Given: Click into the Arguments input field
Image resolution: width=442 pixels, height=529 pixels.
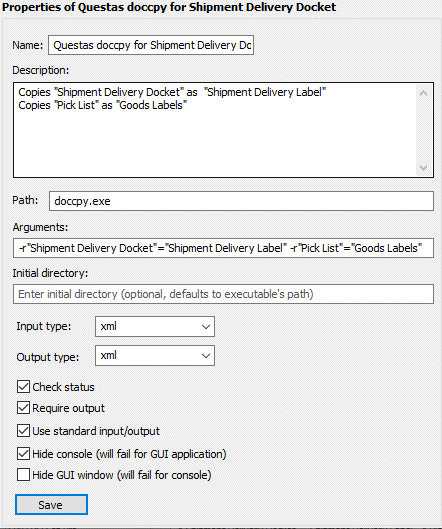Looking at the screenshot, I should (x=223, y=248).
